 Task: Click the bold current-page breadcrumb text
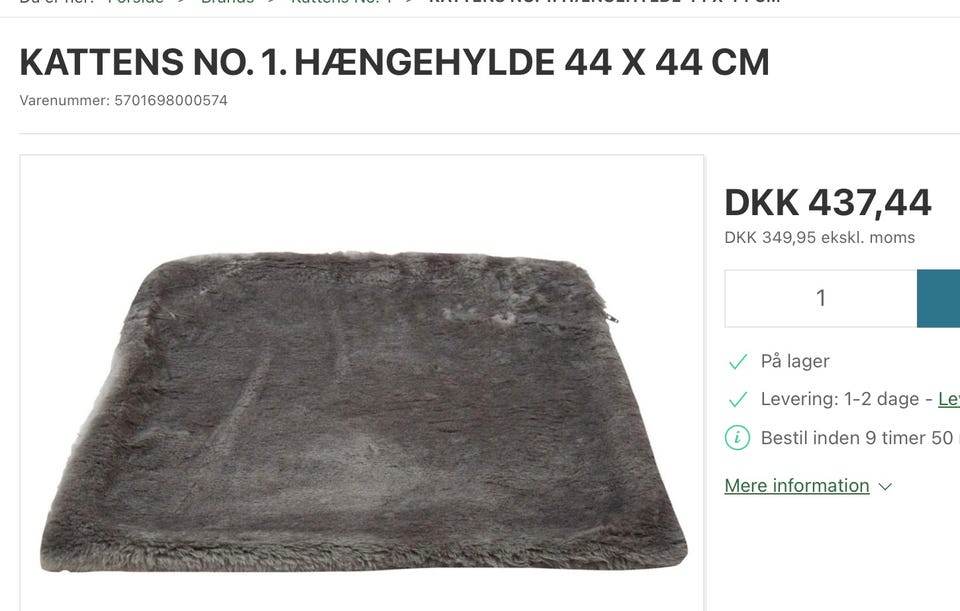pos(604,2)
